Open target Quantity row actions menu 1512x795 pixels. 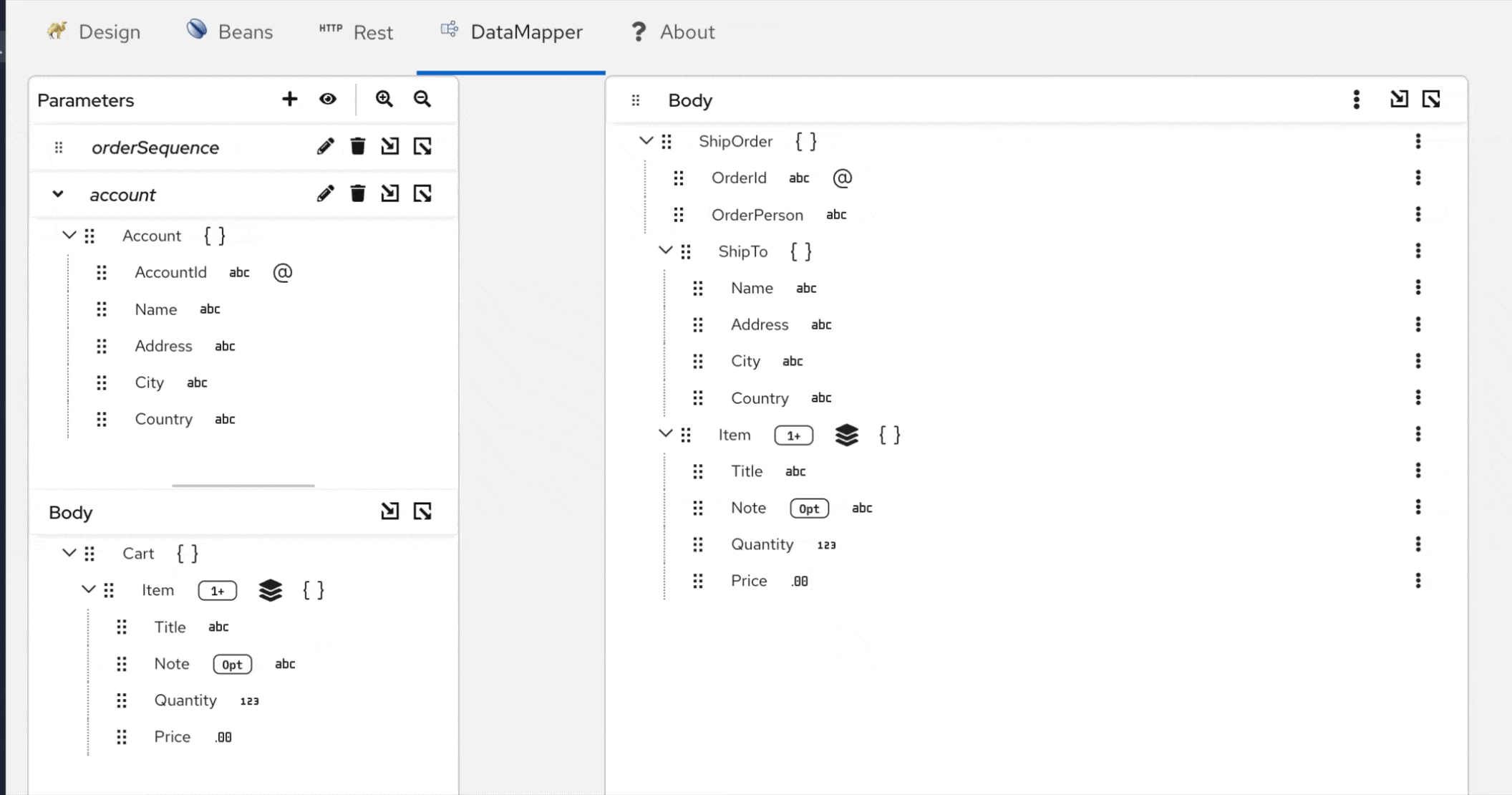click(1417, 544)
